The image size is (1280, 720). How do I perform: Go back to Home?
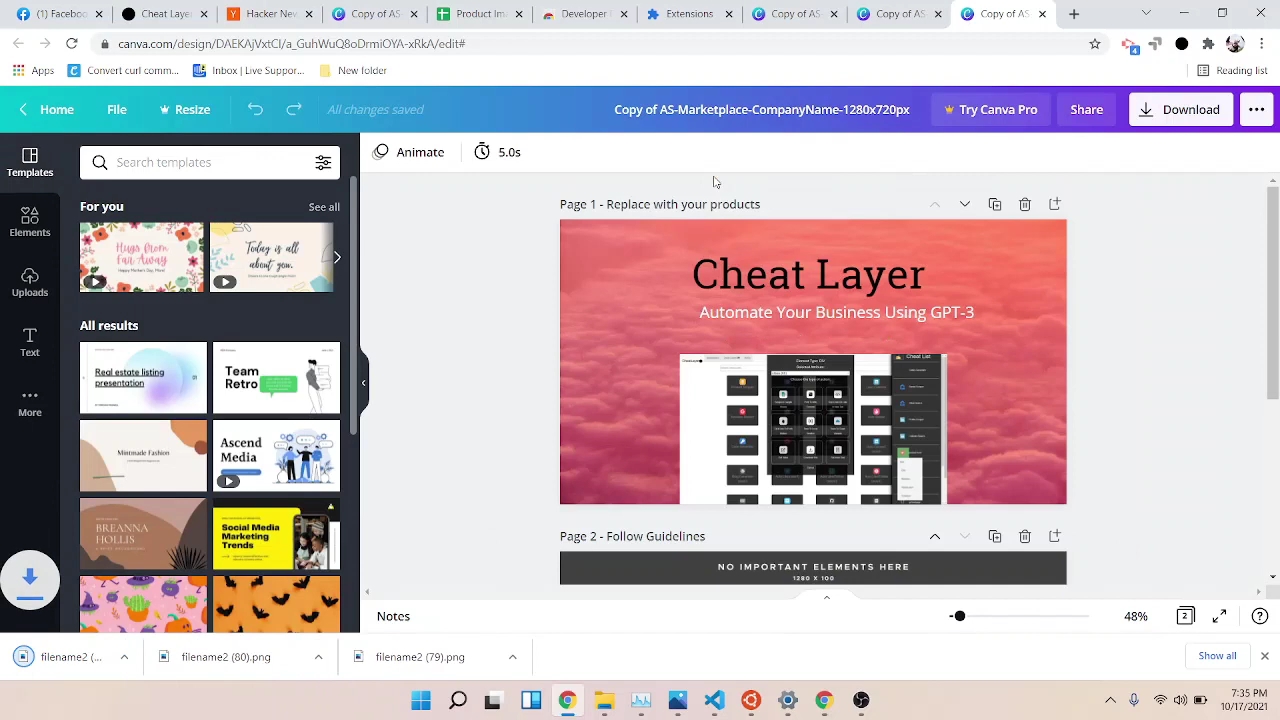[x=46, y=109]
